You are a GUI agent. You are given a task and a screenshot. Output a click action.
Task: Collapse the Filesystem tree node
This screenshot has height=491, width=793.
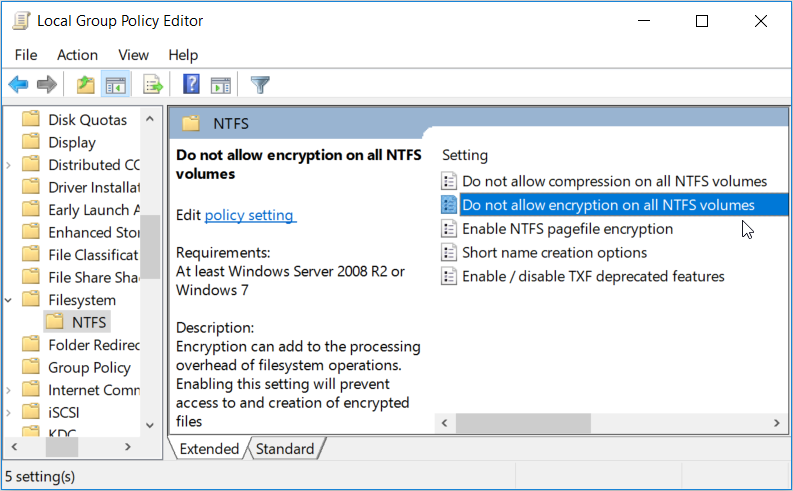[9, 300]
